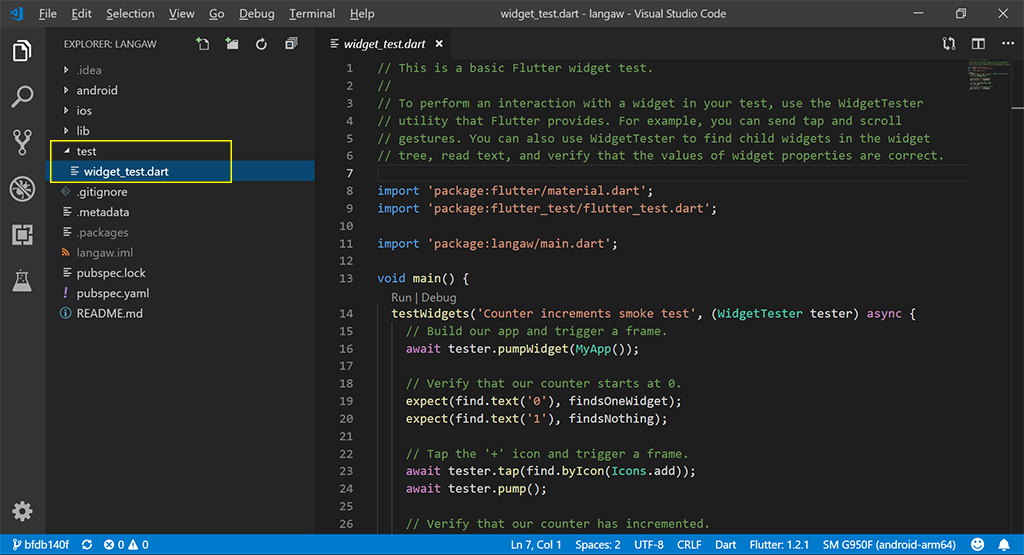The image size is (1024, 555).
Task: Open pubspec.yaml in the explorer
Action: (x=112, y=293)
